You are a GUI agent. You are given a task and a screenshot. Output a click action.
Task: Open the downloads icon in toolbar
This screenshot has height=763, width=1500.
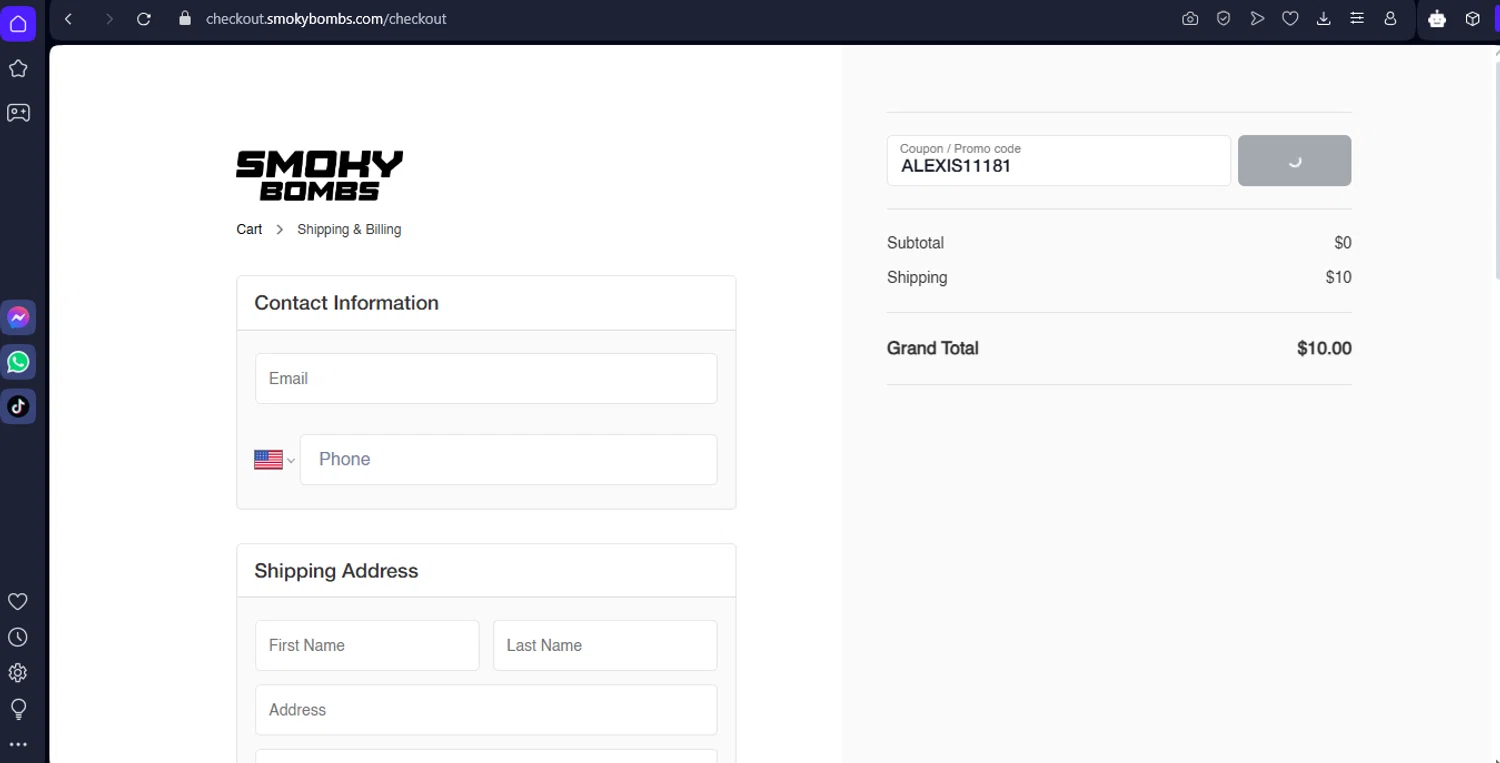tap(1323, 19)
